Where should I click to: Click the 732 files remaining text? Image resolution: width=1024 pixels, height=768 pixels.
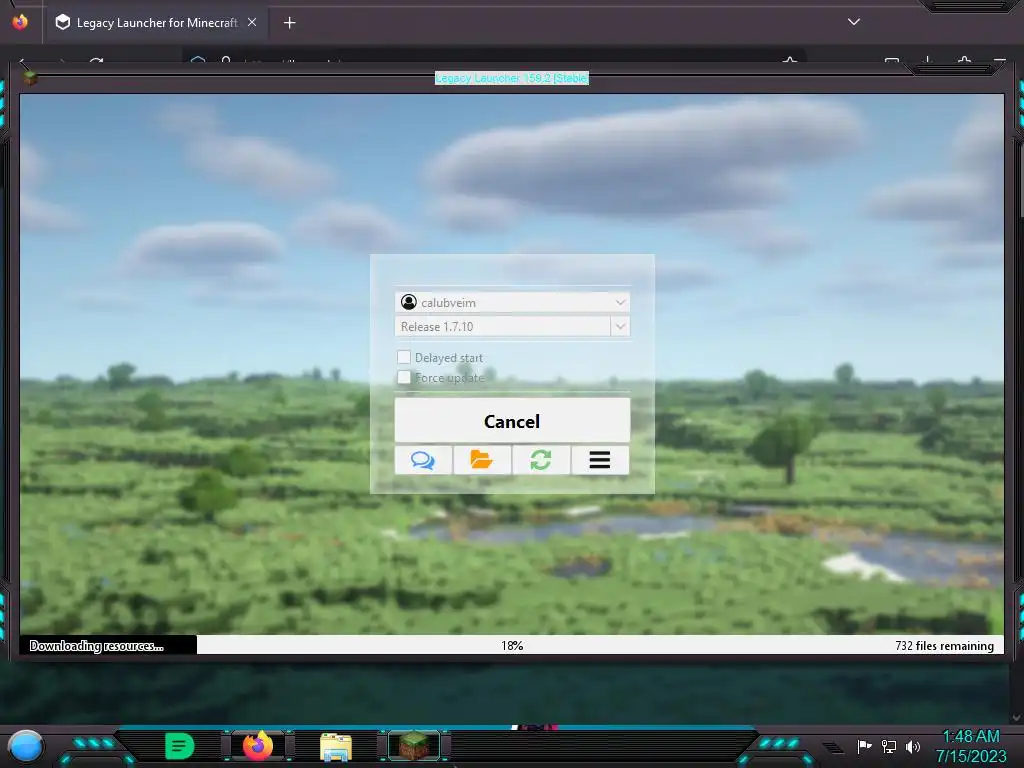click(x=944, y=646)
